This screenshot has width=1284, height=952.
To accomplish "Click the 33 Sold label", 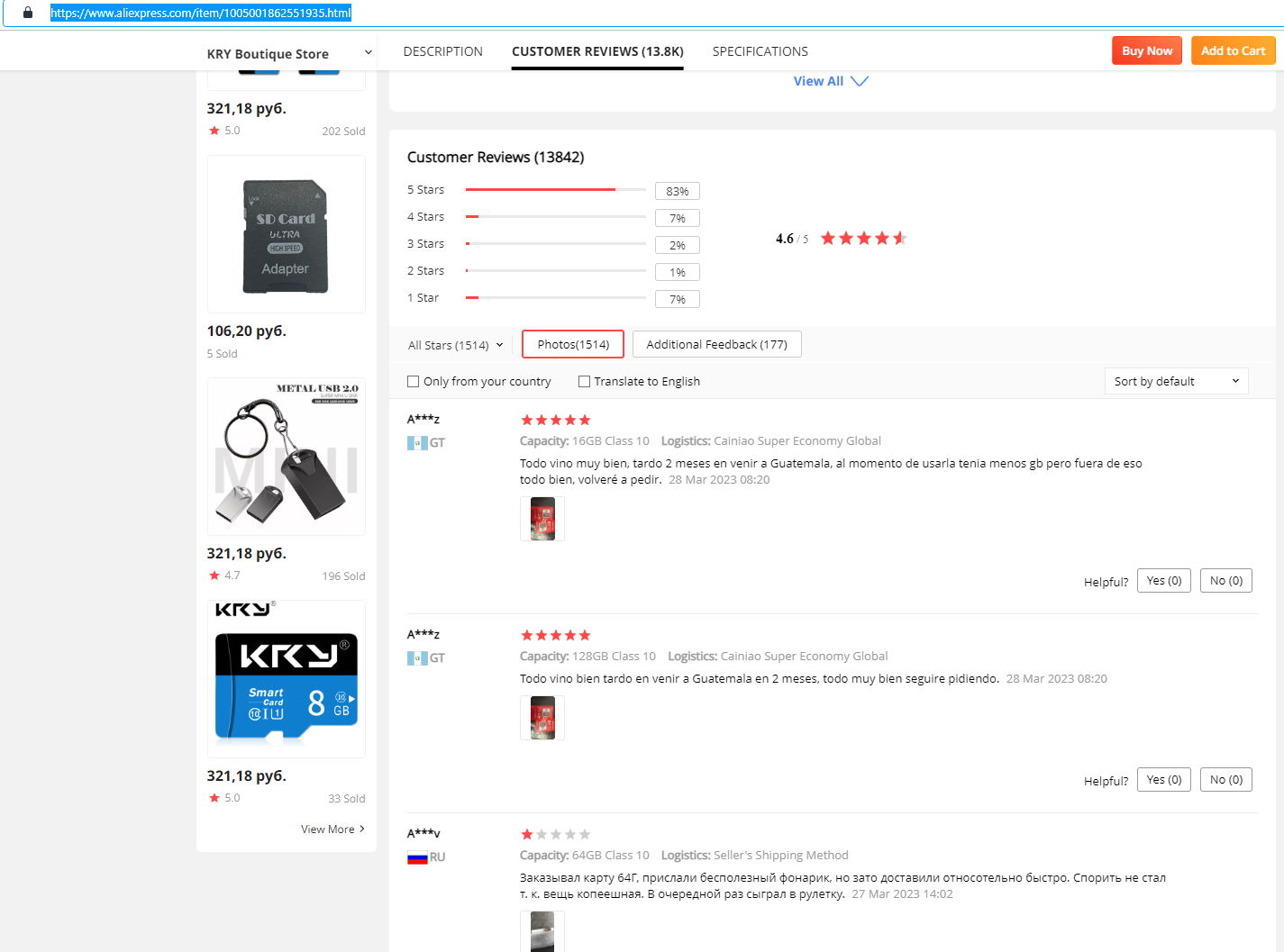I will point(347,799).
